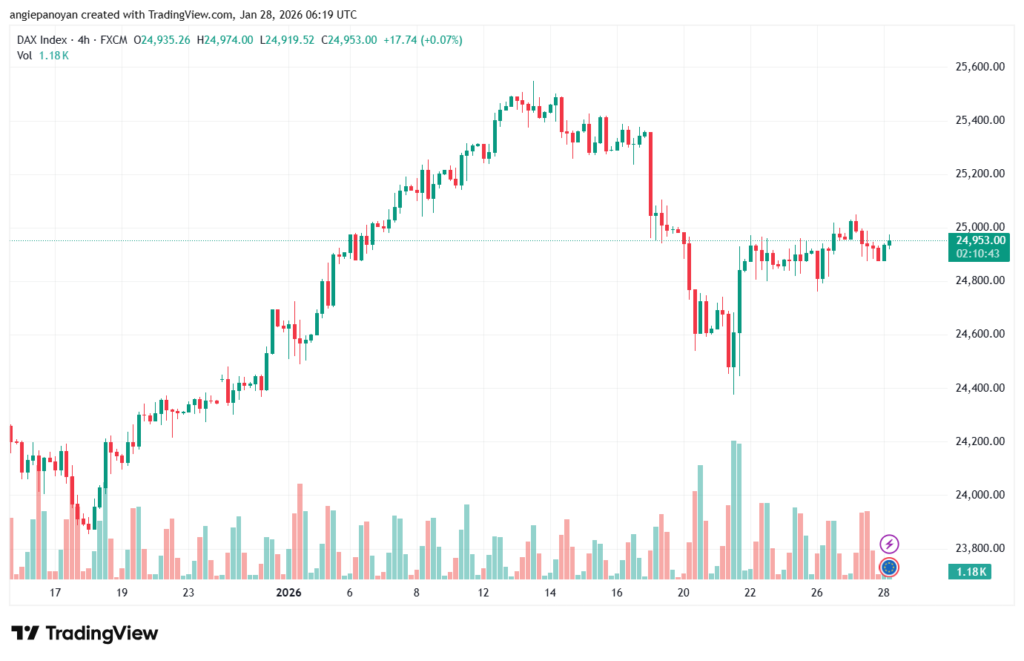Click date 17 on the time axis

coord(55,593)
